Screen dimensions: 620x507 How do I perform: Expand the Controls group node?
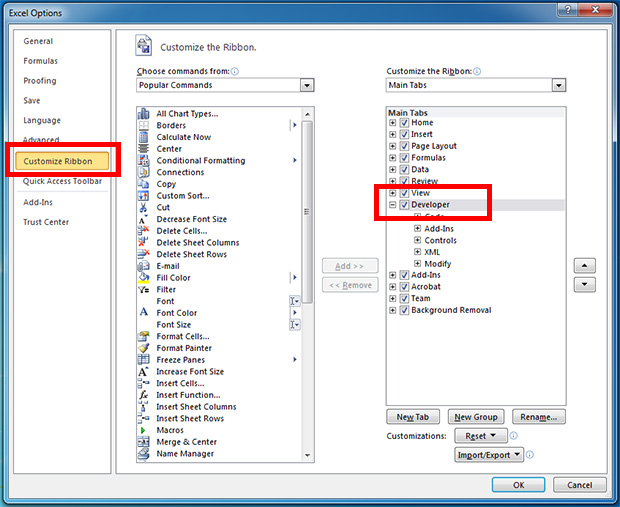point(418,240)
